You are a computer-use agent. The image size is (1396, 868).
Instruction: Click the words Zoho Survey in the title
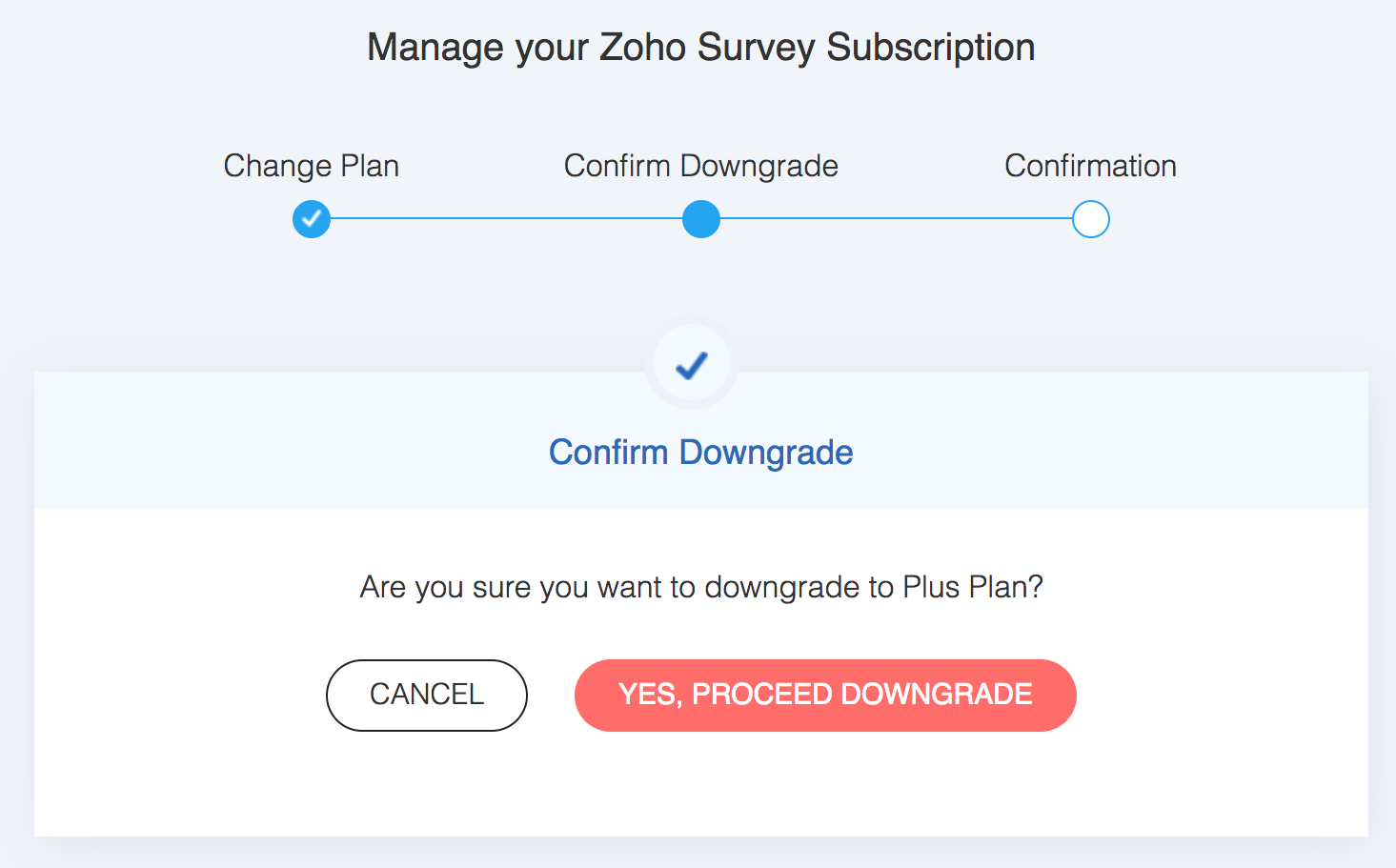[706, 48]
